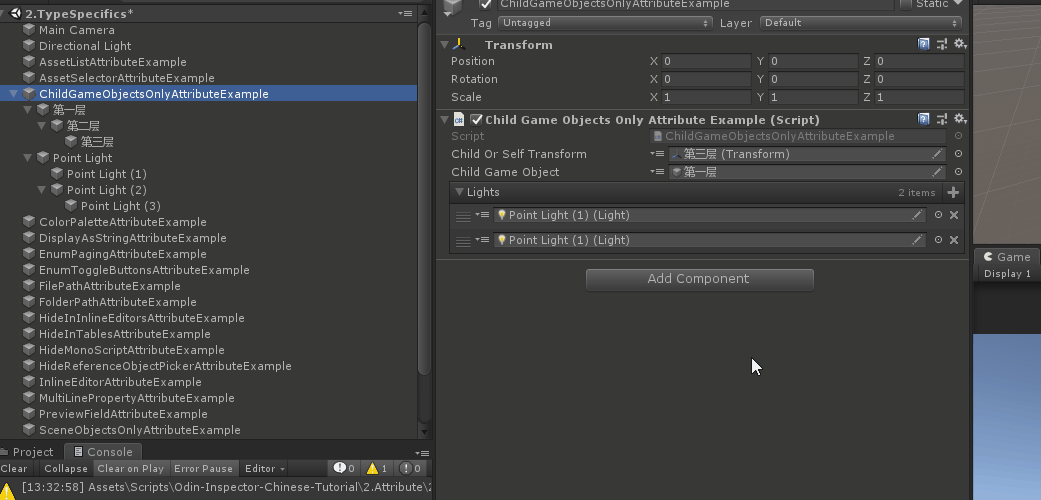This screenshot has height=500, width=1041.
Task: Open the Transform component gear settings
Action: point(960,45)
